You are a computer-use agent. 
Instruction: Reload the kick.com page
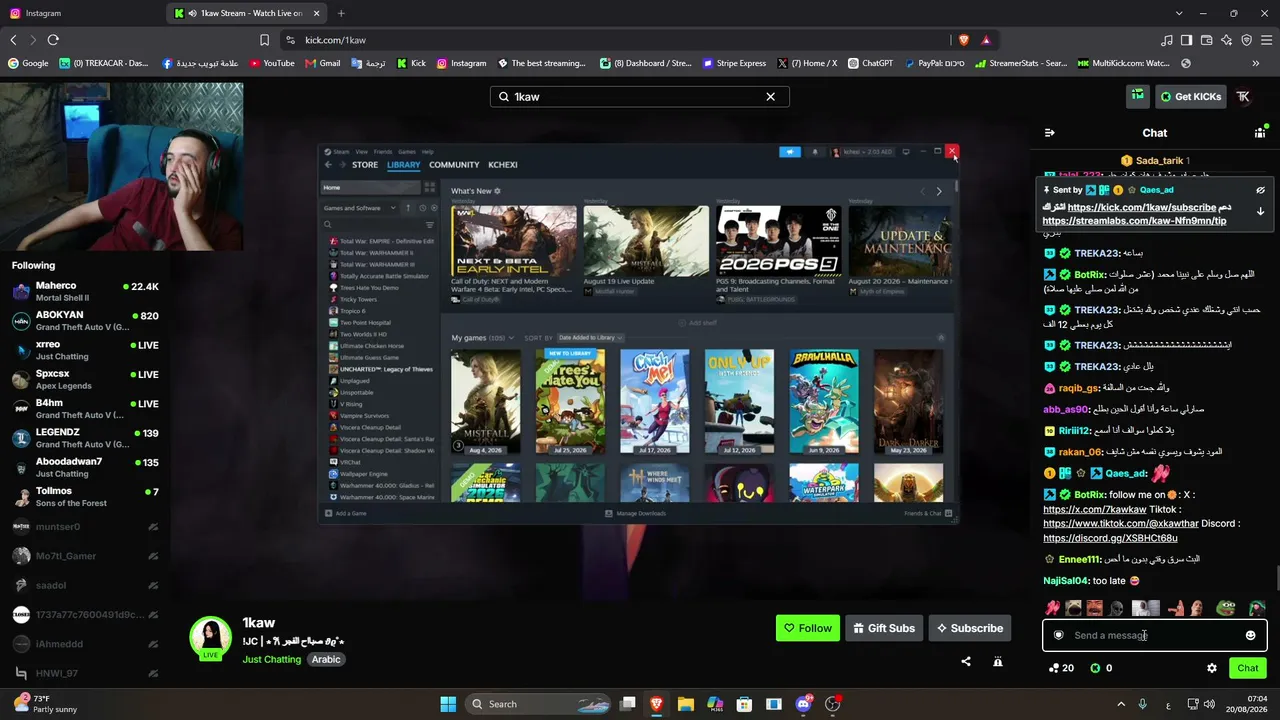point(53,40)
